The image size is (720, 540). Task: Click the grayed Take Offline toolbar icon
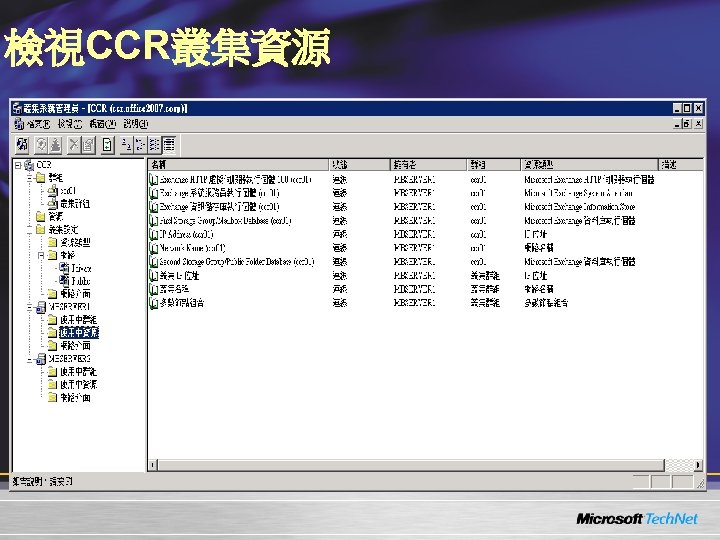coord(56,145)
